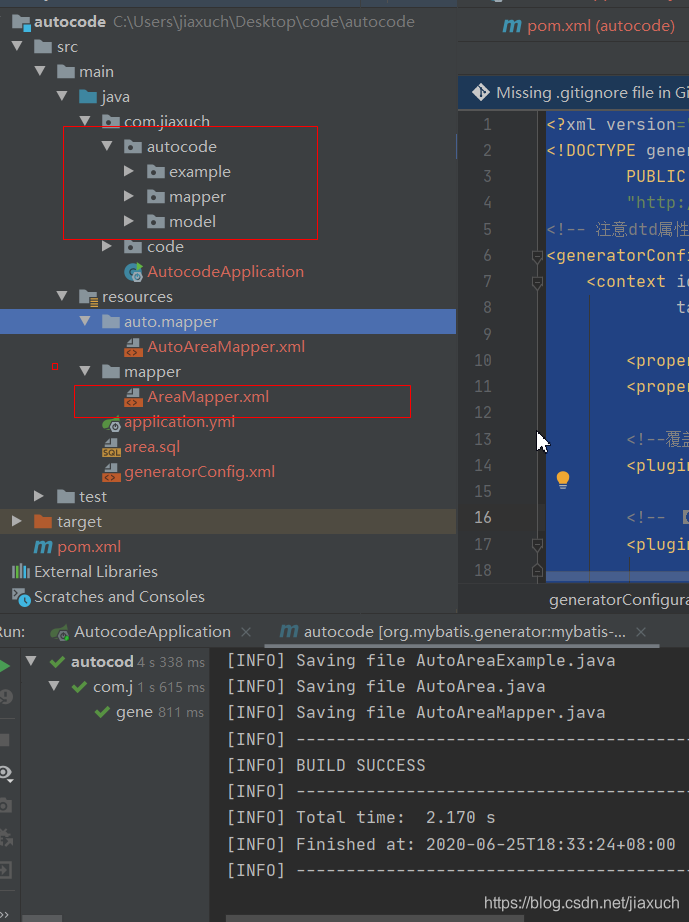Click the Maven icon beside pom.xml in the tree

[43, 547]
